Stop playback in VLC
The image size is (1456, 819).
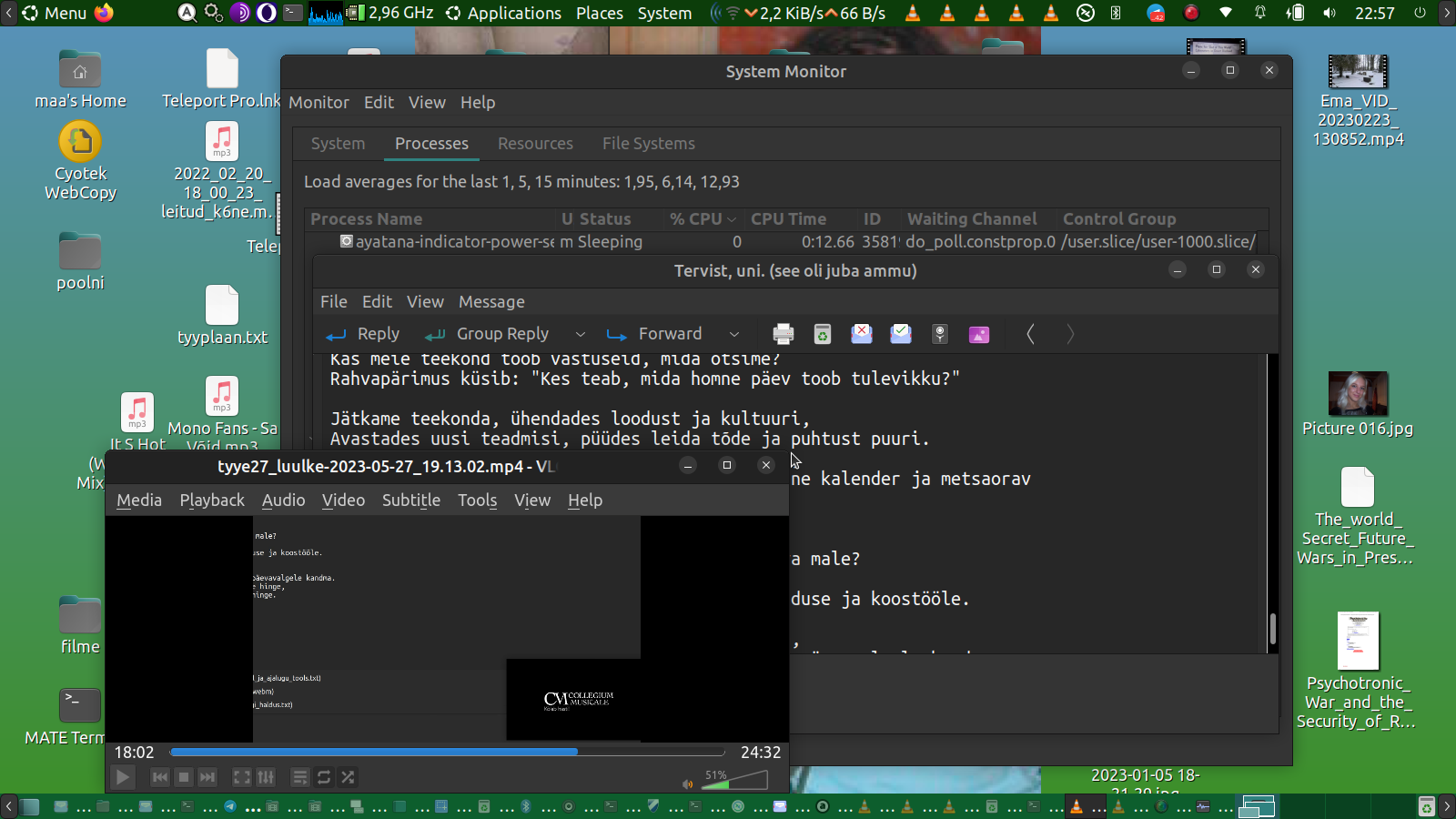[x=184, y=777]
